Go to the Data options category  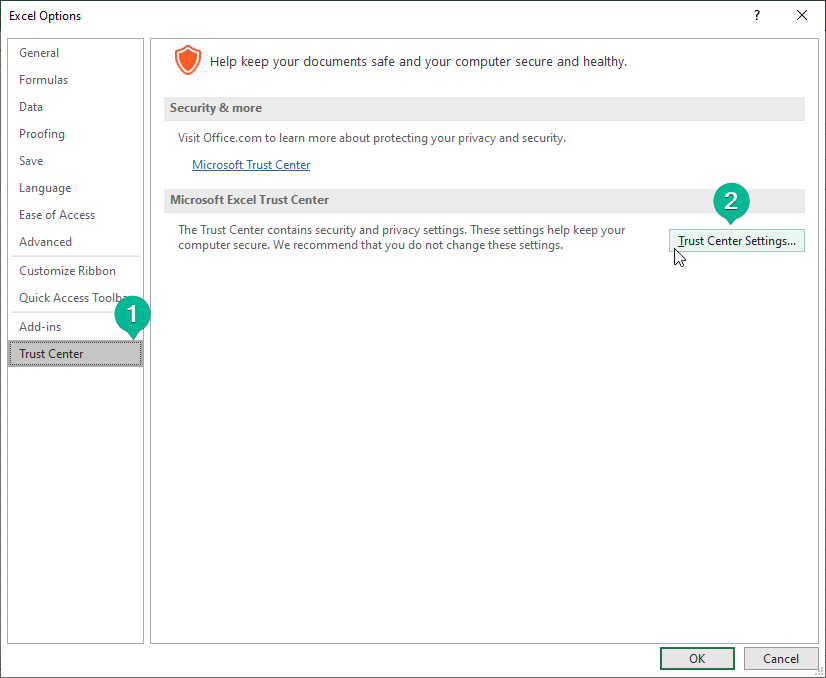75,106
